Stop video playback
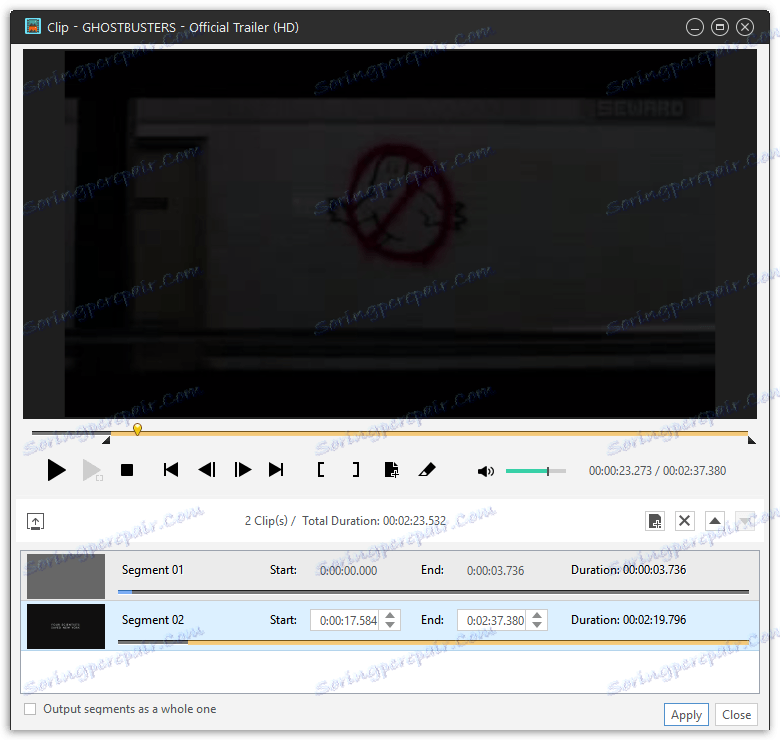780x740 pixels. coord(127,470)
